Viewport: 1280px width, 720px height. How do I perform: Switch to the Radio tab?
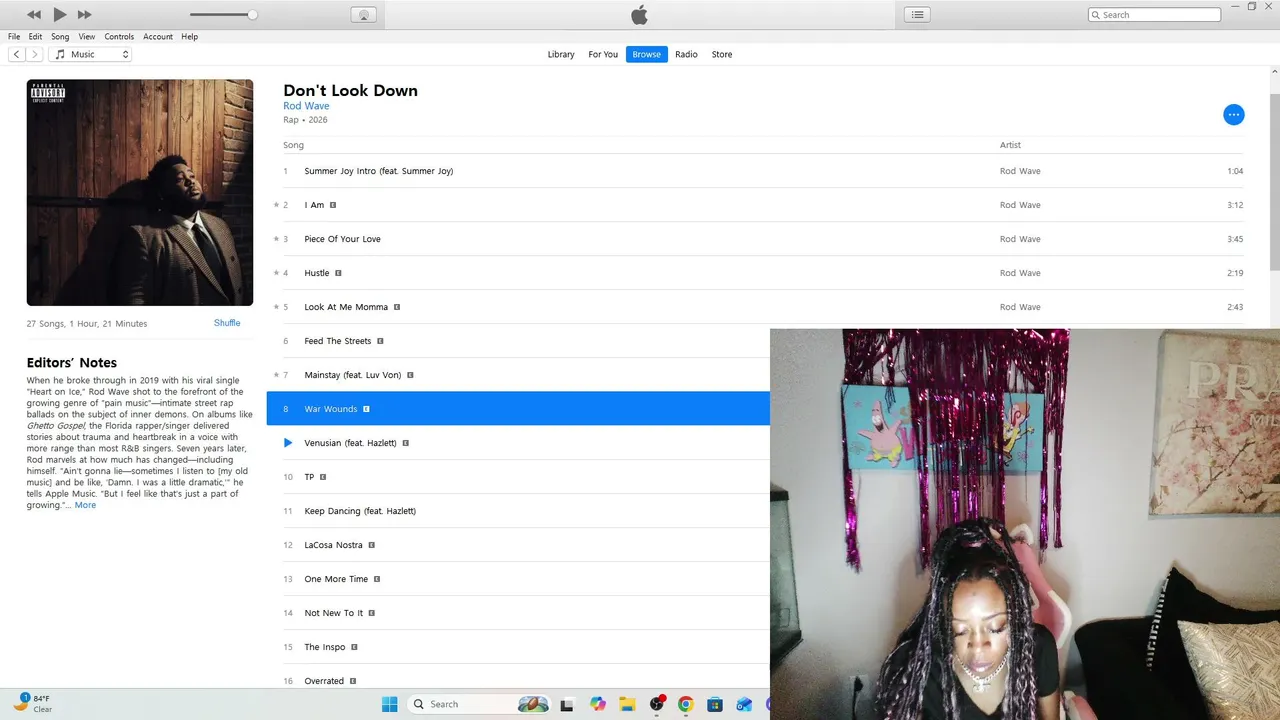pos(686,54)
